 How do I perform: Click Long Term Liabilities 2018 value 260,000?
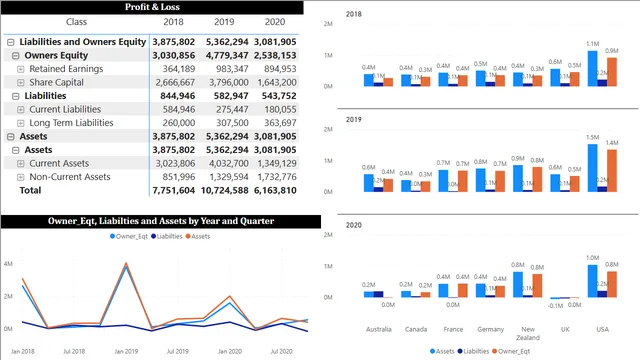[x=179, y=123]
